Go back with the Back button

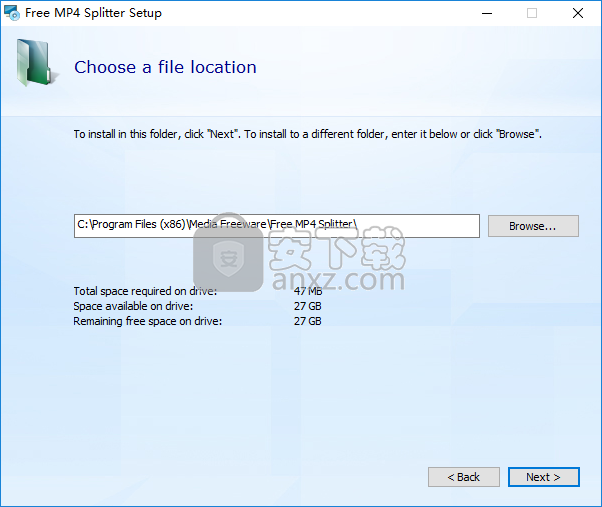tap(464, 477)
